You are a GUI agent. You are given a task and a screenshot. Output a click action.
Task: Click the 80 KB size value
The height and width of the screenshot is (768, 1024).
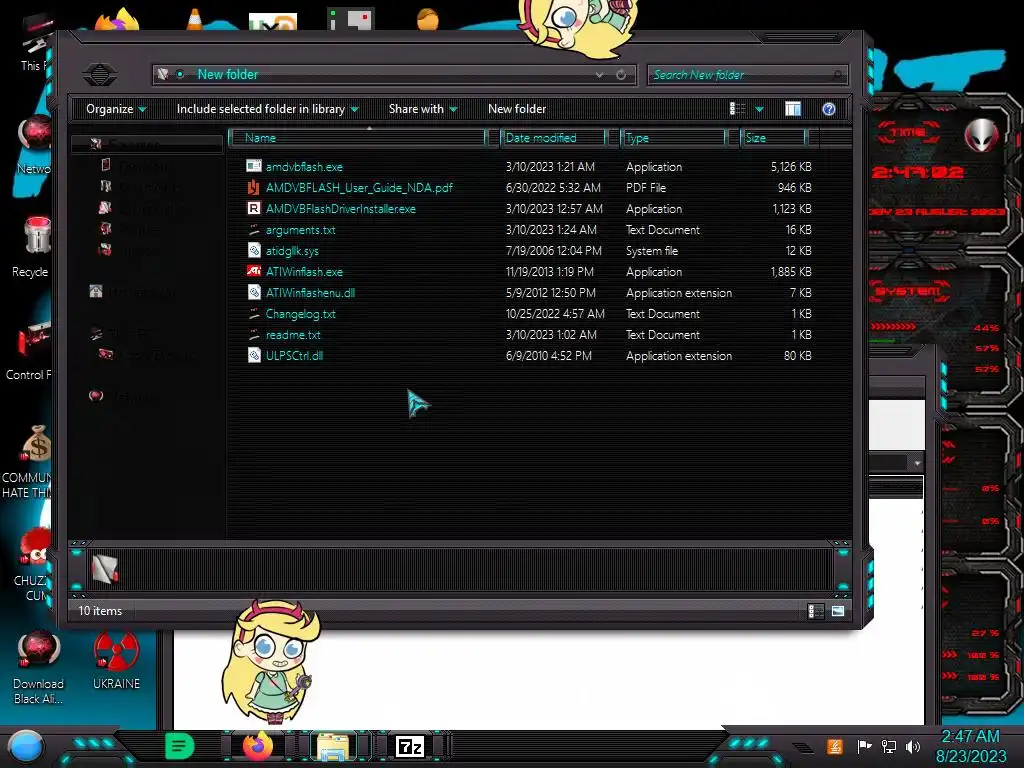pos(797,356)
